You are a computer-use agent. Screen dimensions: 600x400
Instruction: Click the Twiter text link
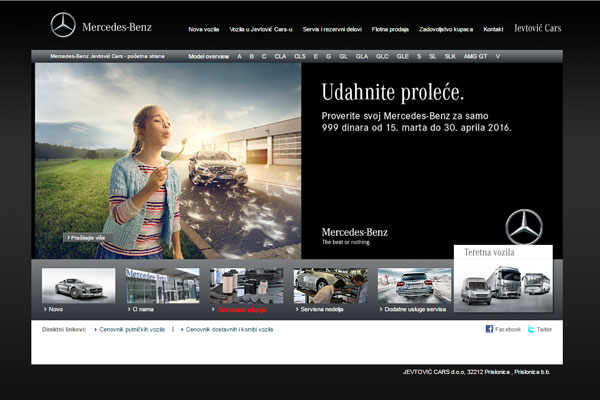544,330
